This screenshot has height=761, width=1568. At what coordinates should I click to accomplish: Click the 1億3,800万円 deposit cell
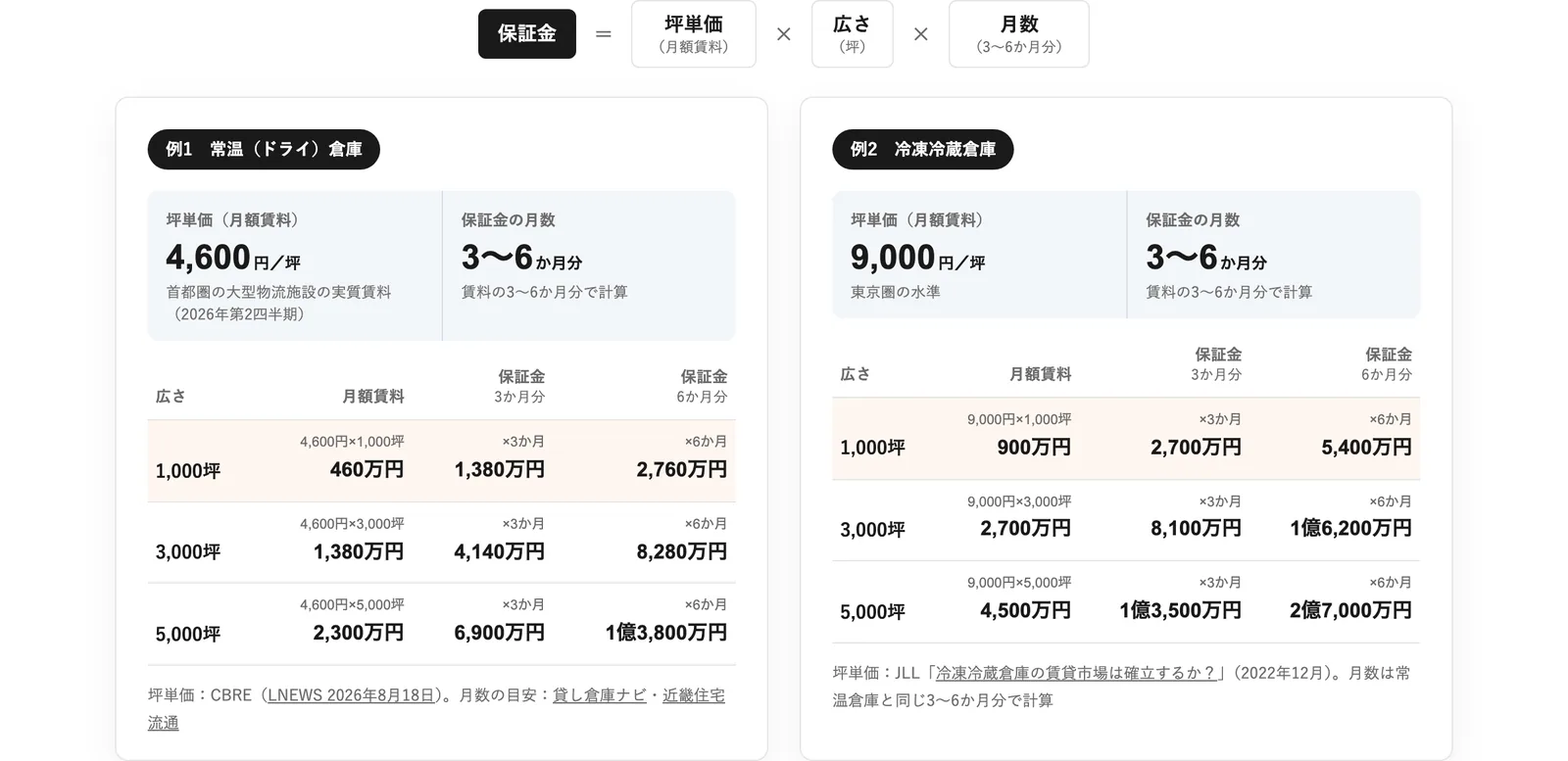(666, 633)
